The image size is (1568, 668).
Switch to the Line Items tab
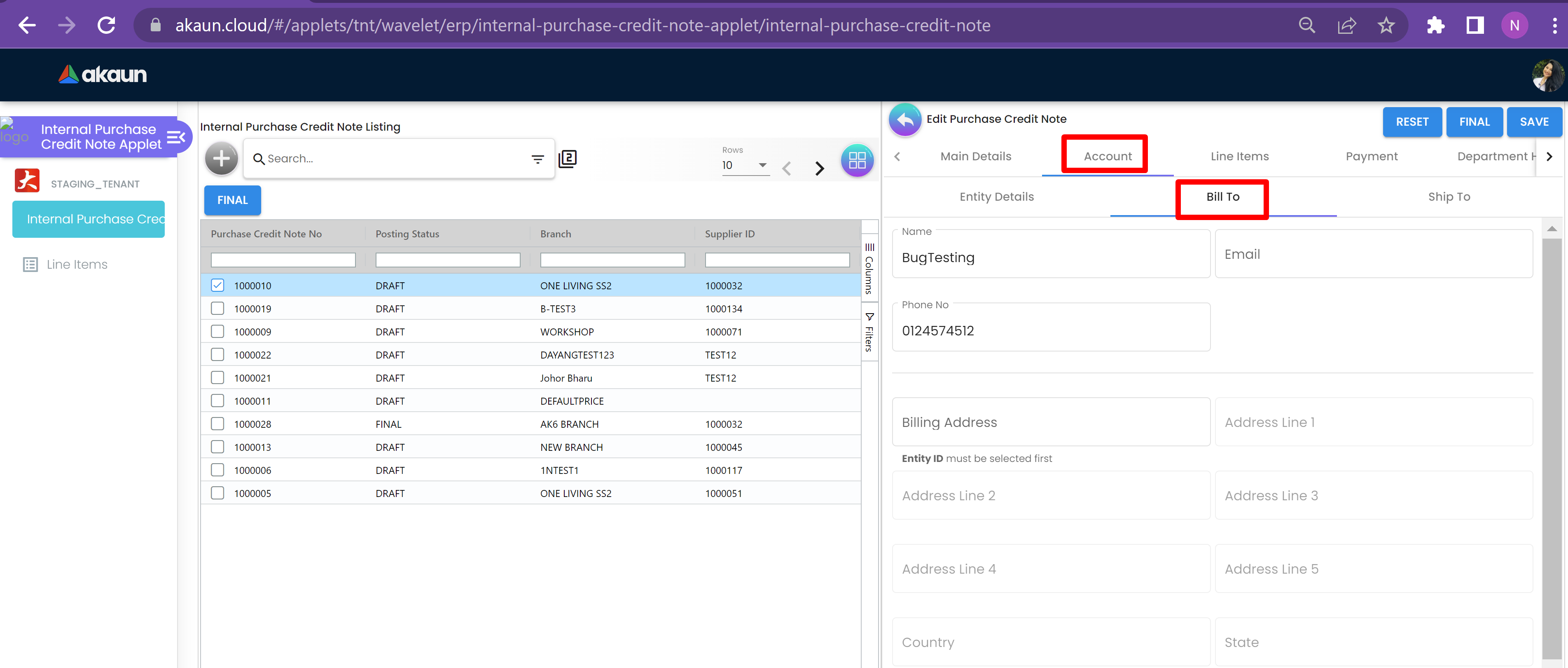[1239, 157]
